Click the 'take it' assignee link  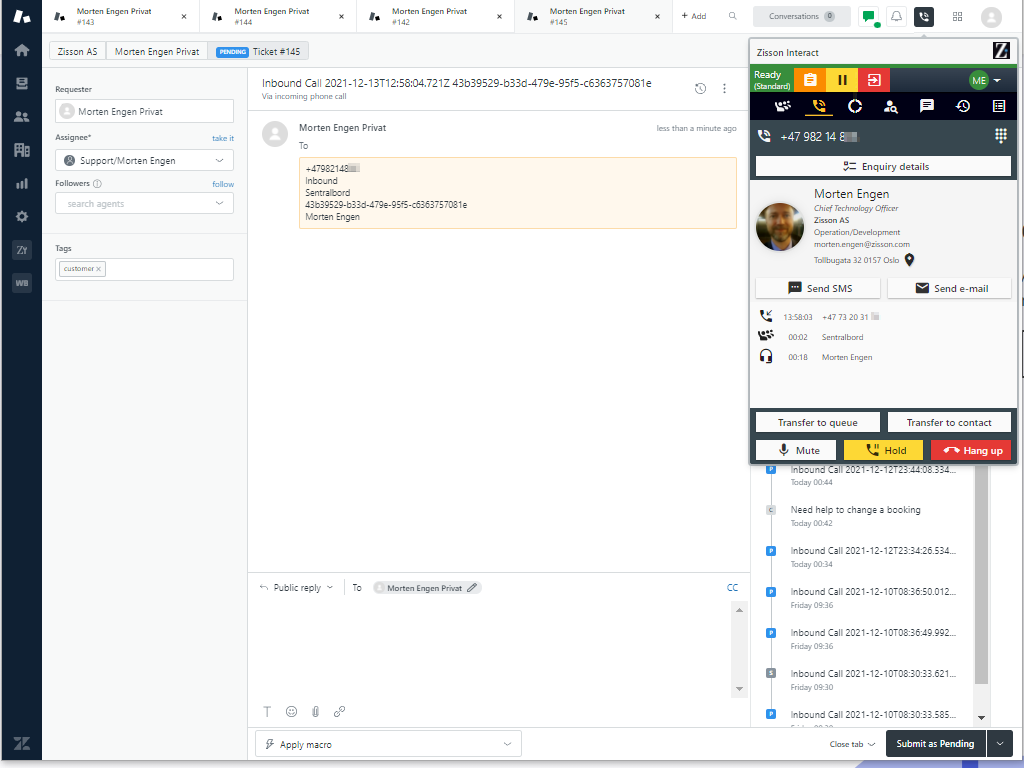223,138
